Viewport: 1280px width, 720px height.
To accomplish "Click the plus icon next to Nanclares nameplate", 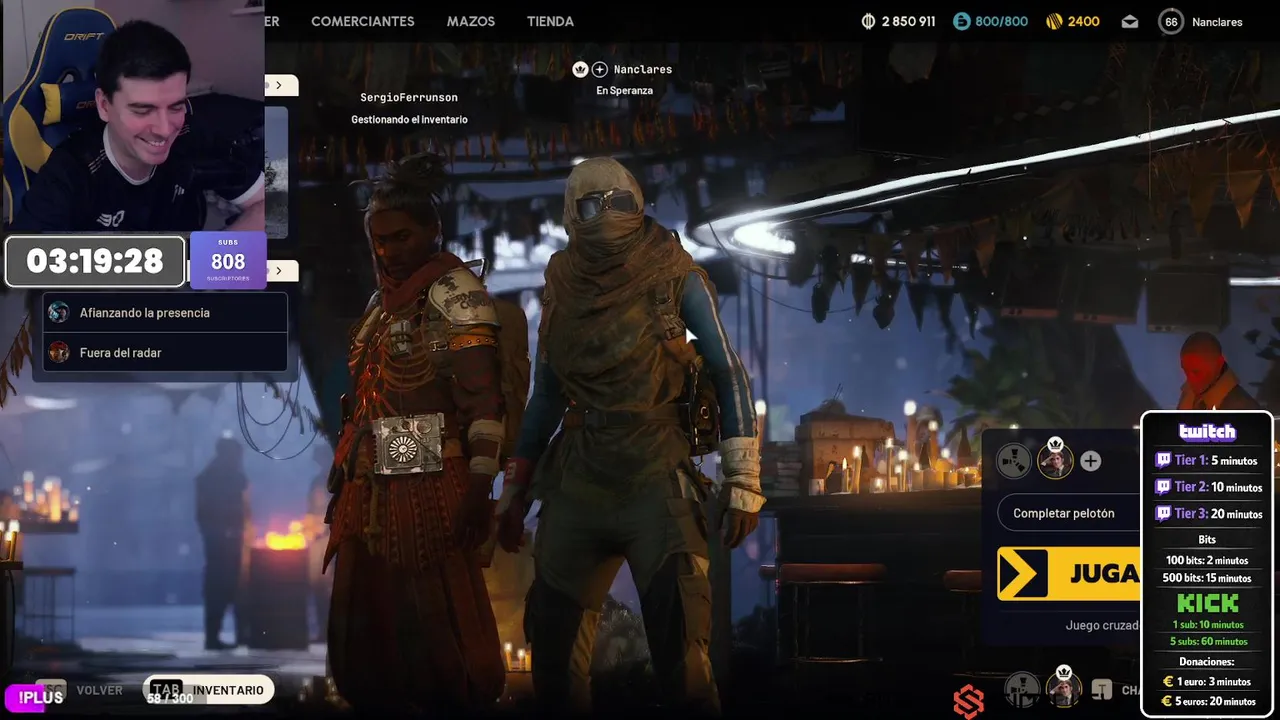I will pos(599,69).
